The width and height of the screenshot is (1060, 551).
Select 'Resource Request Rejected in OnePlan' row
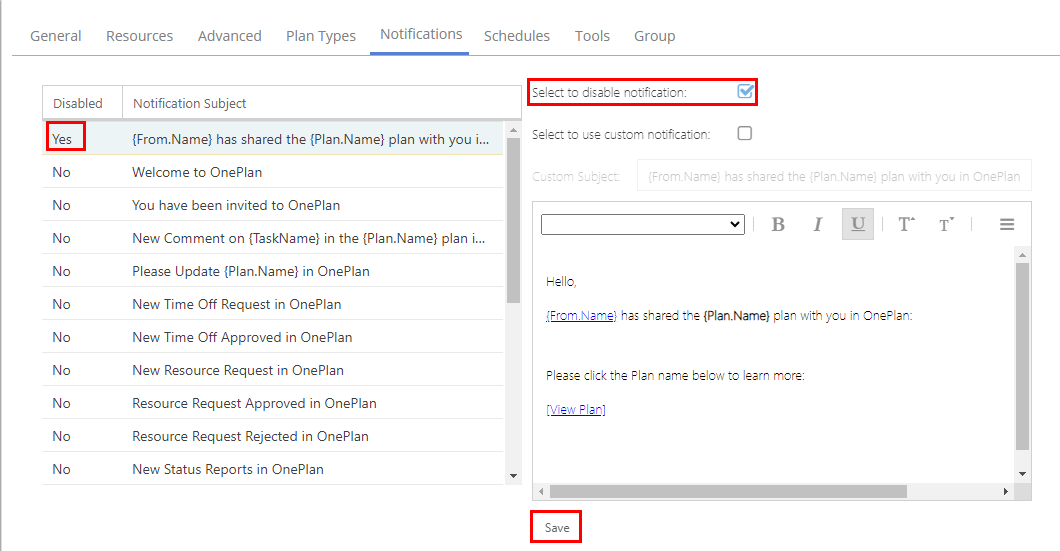(x=272, y=437)
